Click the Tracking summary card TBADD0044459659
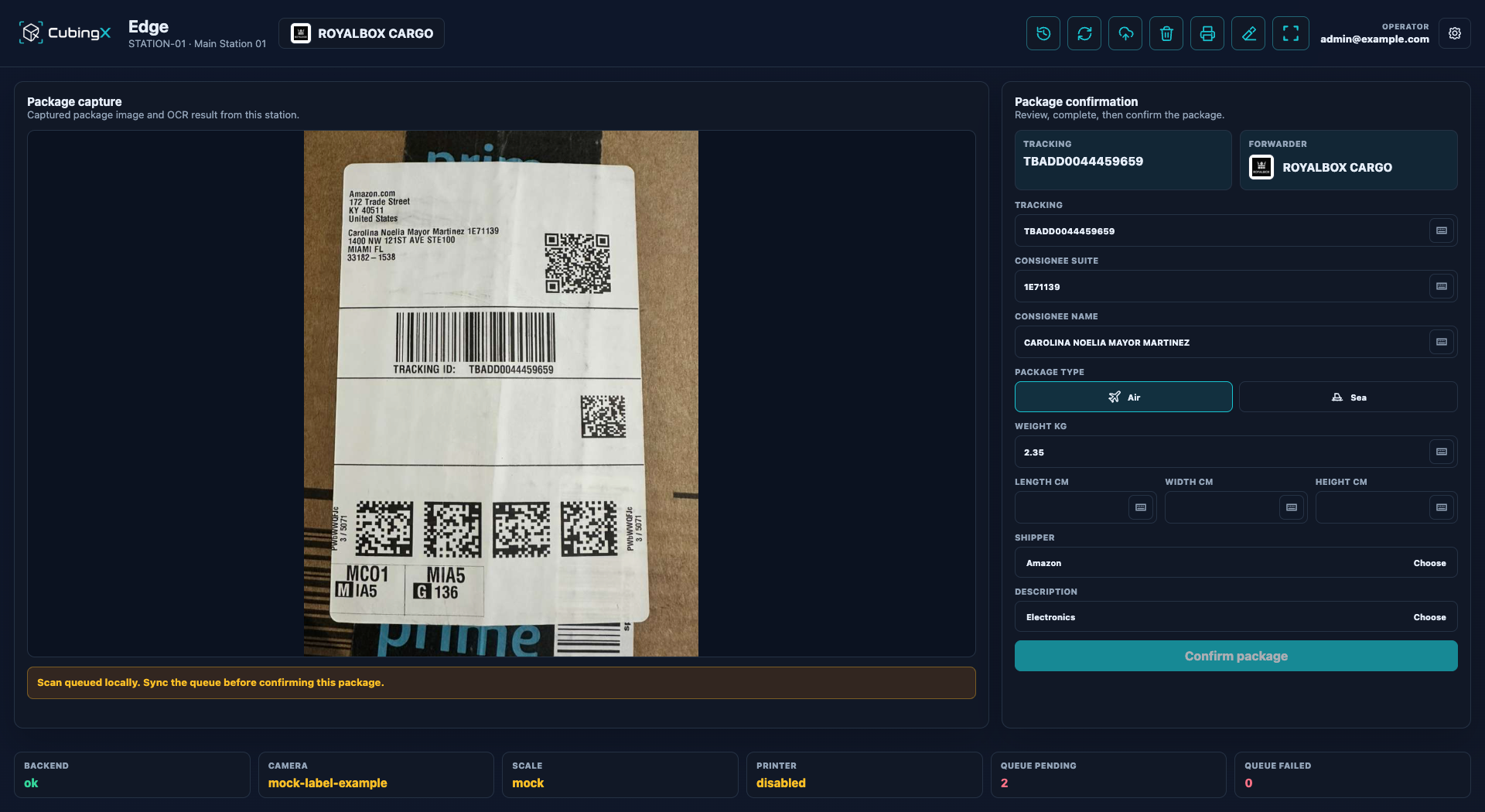The image size is (1485, 812). 1123,160
